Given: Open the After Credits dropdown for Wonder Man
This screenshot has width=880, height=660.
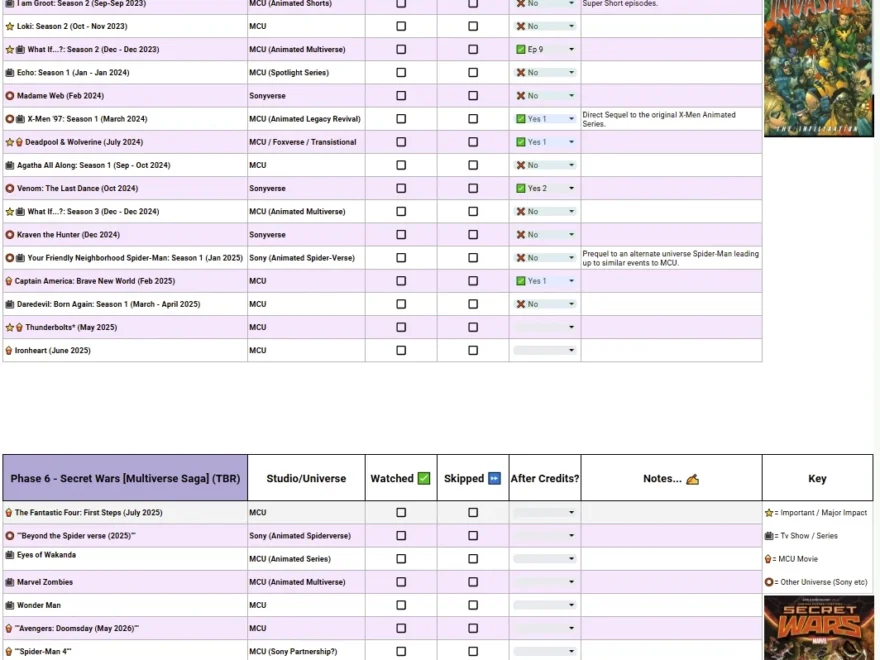Looking at the screenshot, I should [x=544, y=605].
